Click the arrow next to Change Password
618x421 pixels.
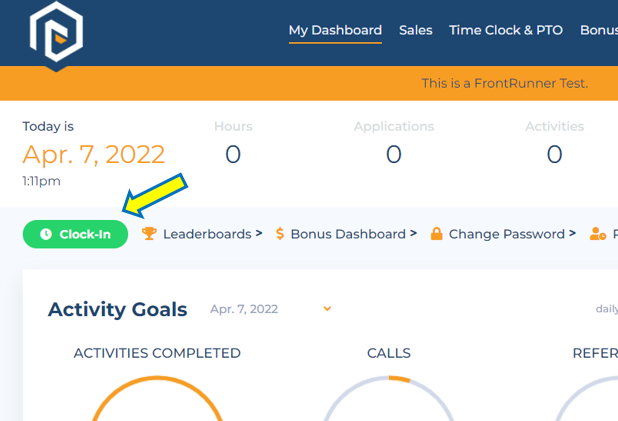(572, 233)
